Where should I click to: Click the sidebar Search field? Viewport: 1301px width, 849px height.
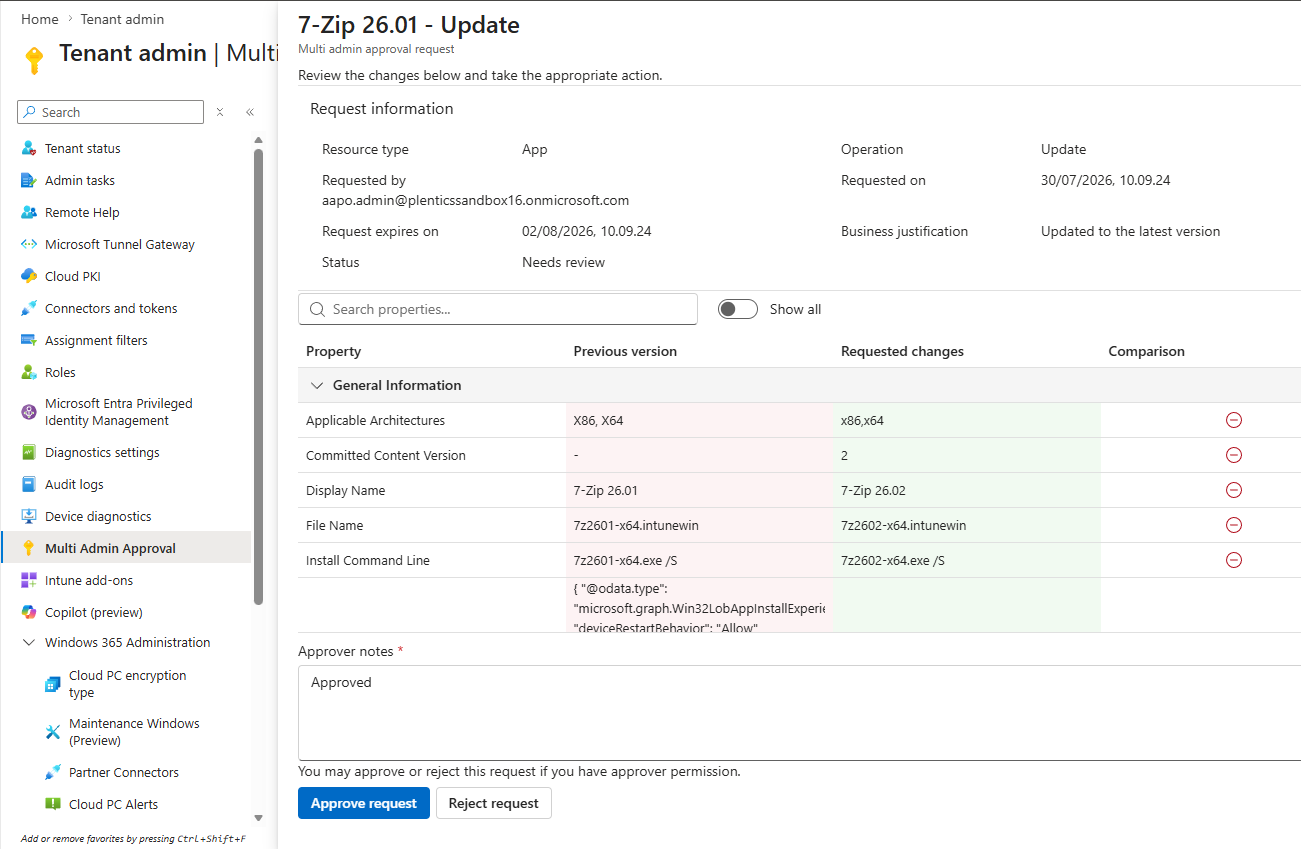pos(110,112)
